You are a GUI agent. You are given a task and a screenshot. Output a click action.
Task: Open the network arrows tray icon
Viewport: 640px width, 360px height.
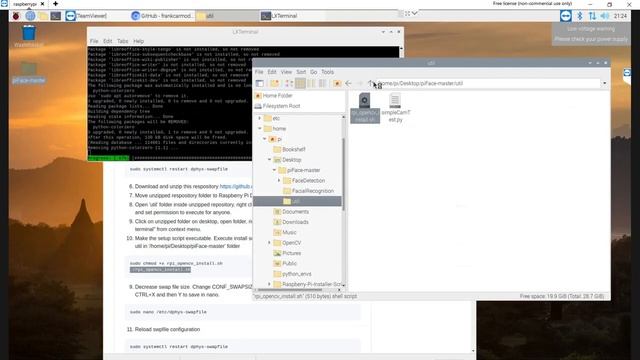[592, 16]
